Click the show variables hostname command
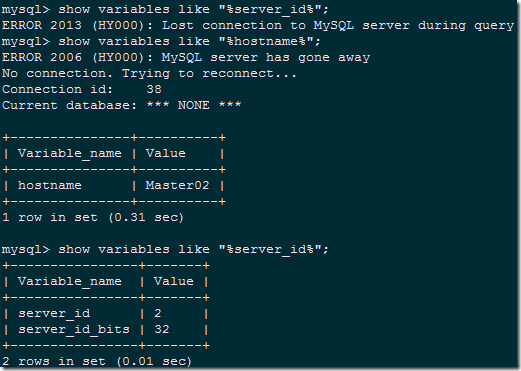Viewport: 521px width, 371px height. pos(161,42)
